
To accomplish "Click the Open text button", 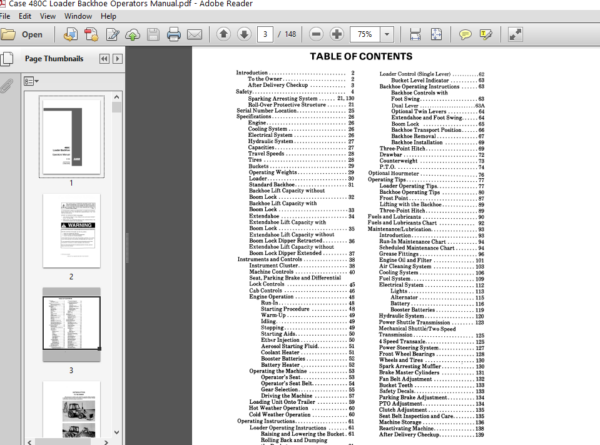I will click(x=32, y=34).
